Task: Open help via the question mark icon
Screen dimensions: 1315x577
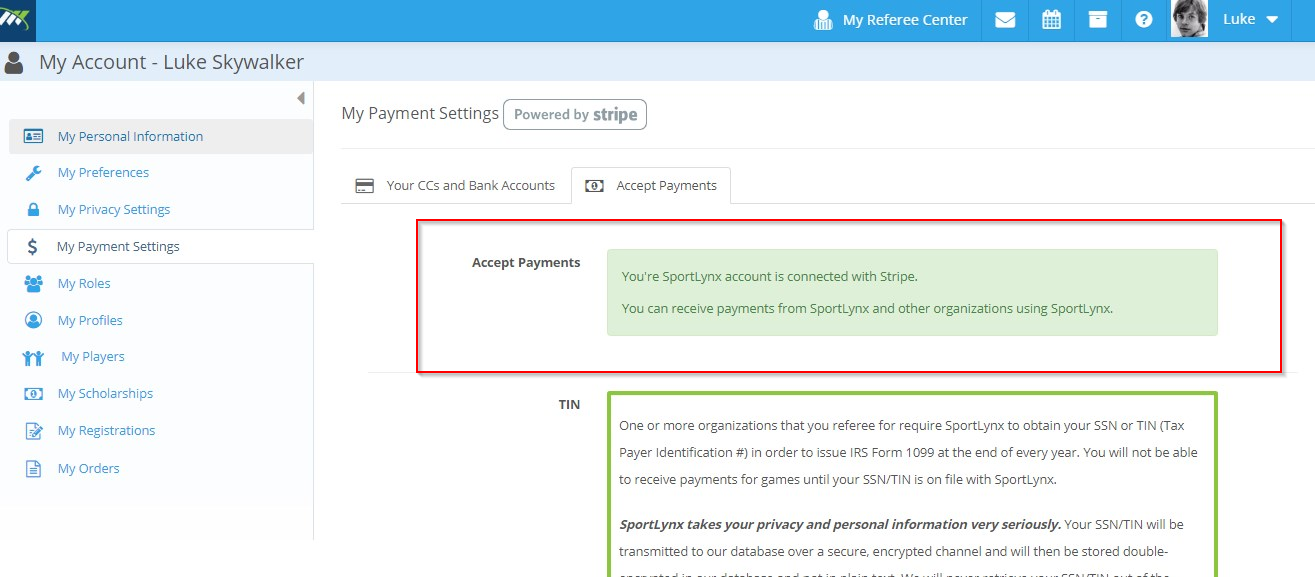Action: coord(1144,20)
